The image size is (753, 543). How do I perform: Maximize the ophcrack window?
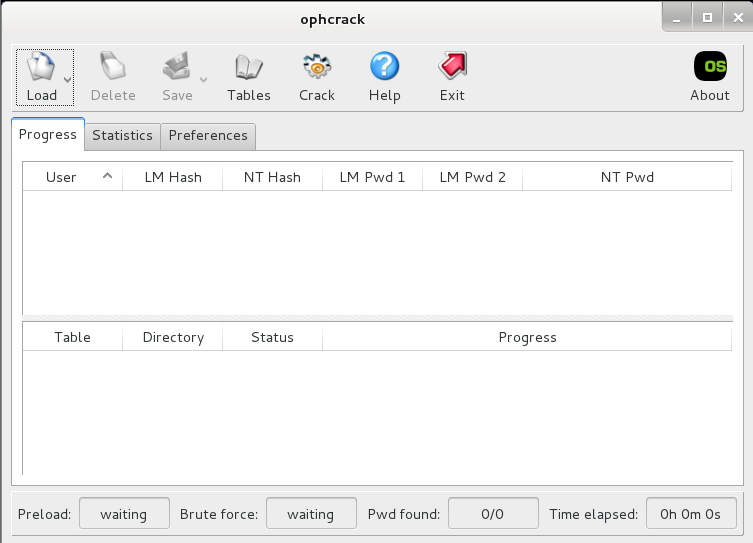707,18
